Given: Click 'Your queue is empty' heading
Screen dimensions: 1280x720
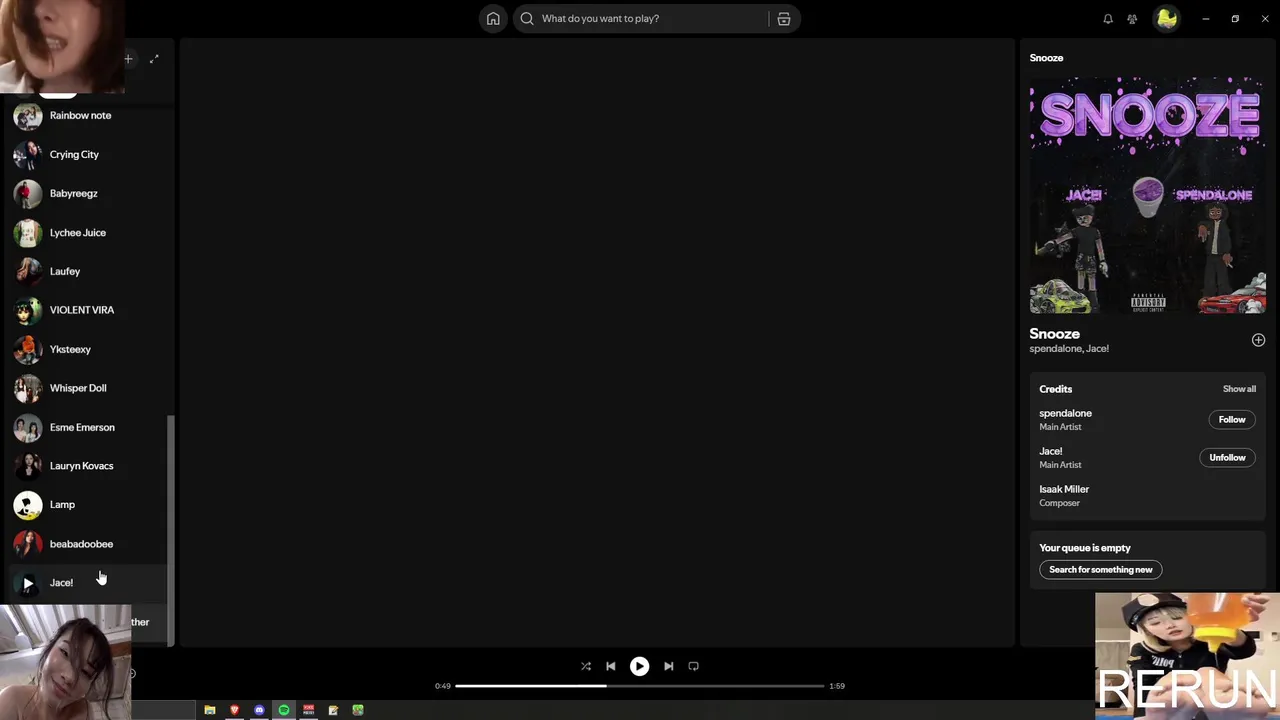Looking at the screenshot, I should (x=1084, y=548).
